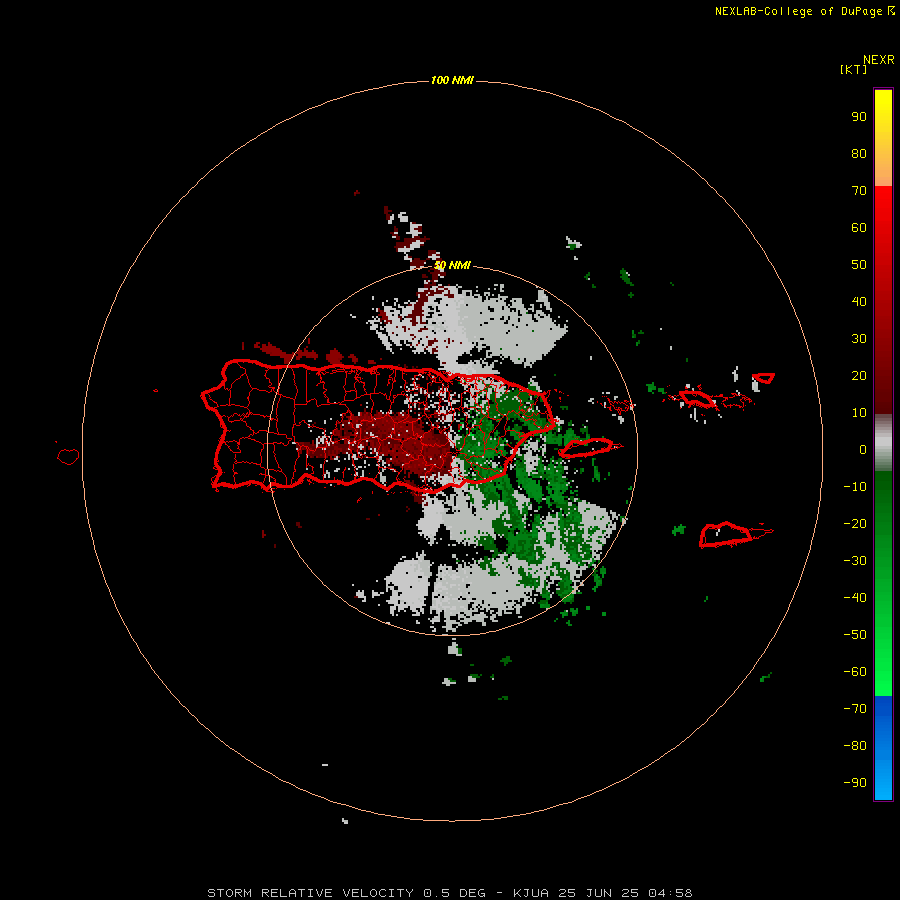The height and width of the screenshot is (900, 900).
Task: Click the -50 value on the velocity scale
Action: coord(855,635)
